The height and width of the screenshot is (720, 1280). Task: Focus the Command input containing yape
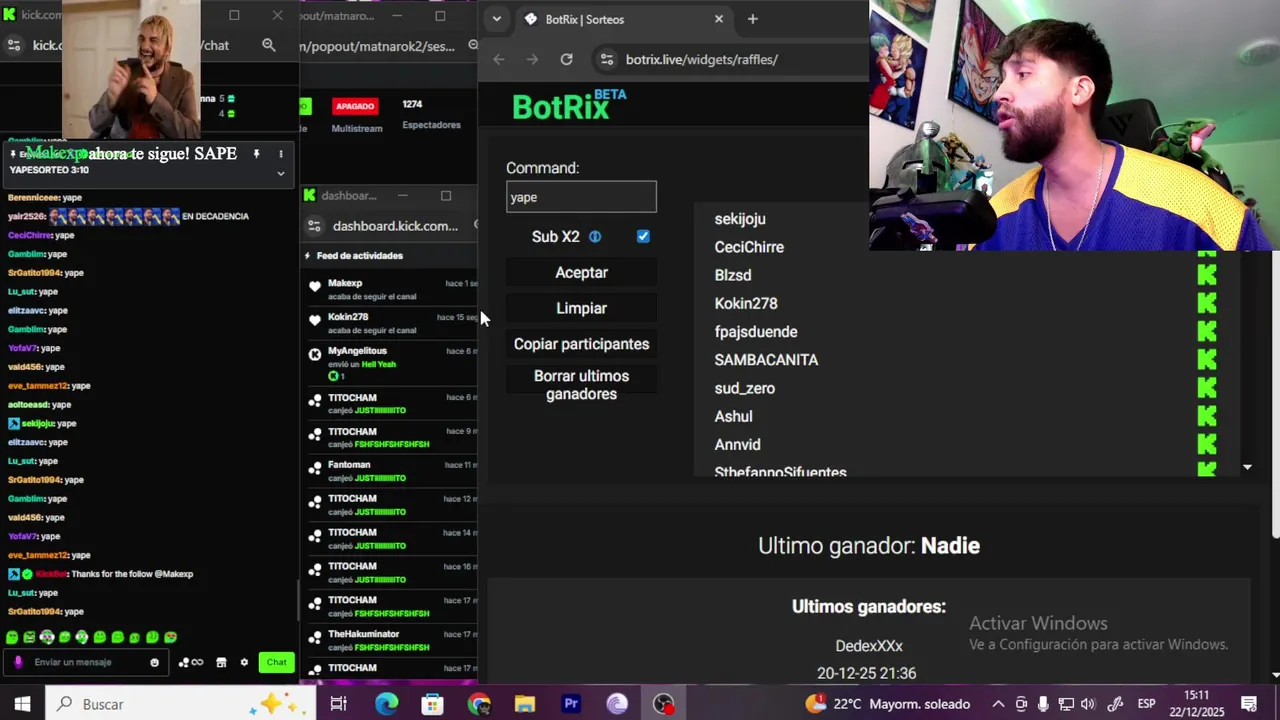[x=581, y=197]
